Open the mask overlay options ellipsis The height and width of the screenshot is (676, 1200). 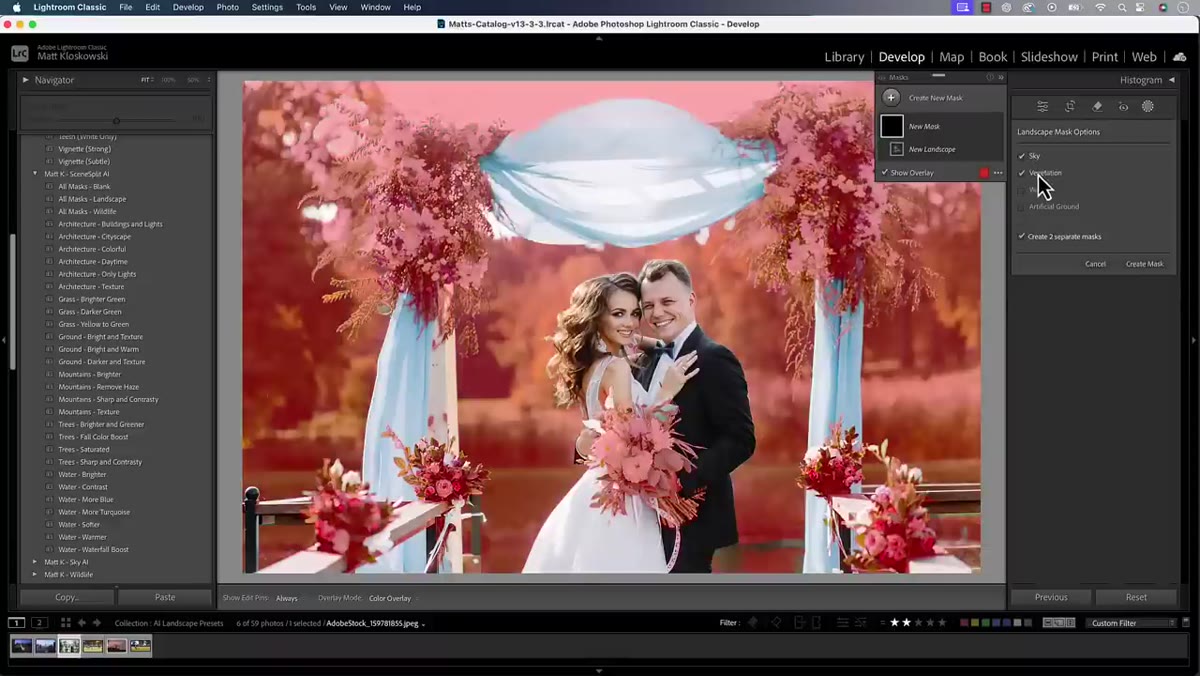coord(998,173)
